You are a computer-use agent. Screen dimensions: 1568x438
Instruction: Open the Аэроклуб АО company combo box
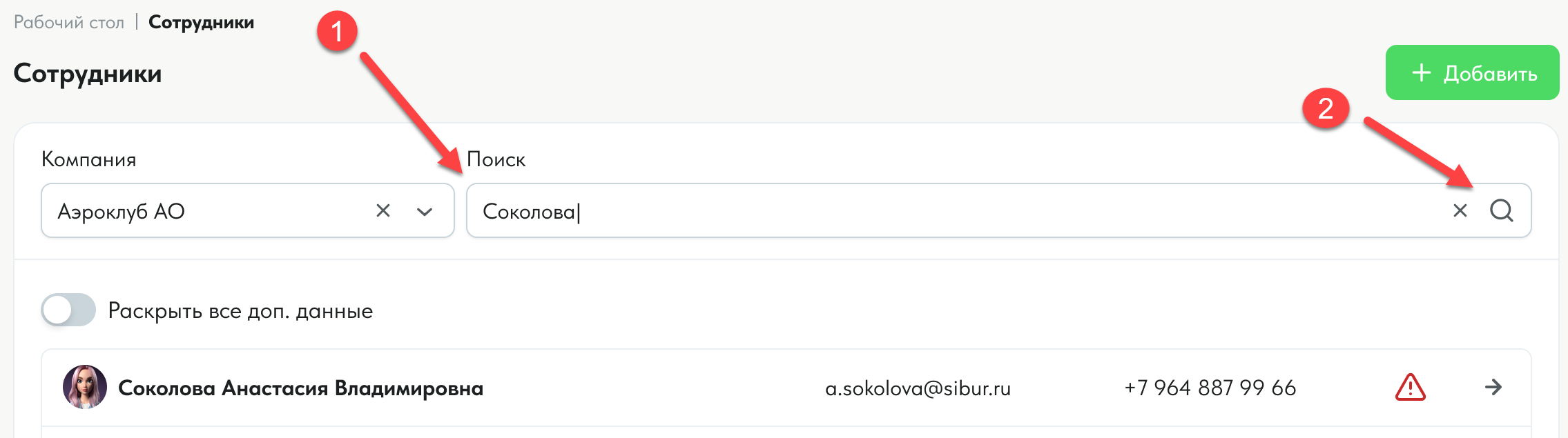point(207,211)
